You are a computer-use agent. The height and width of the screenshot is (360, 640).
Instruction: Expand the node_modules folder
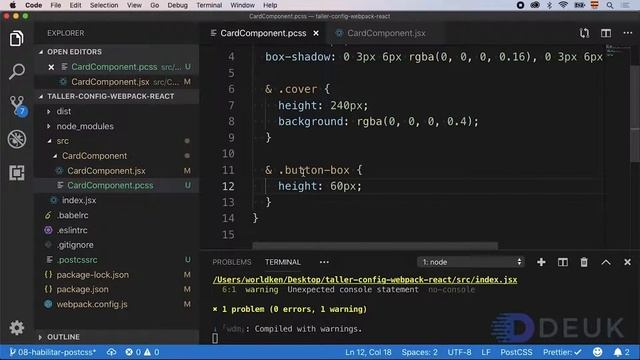pos(85,127)
